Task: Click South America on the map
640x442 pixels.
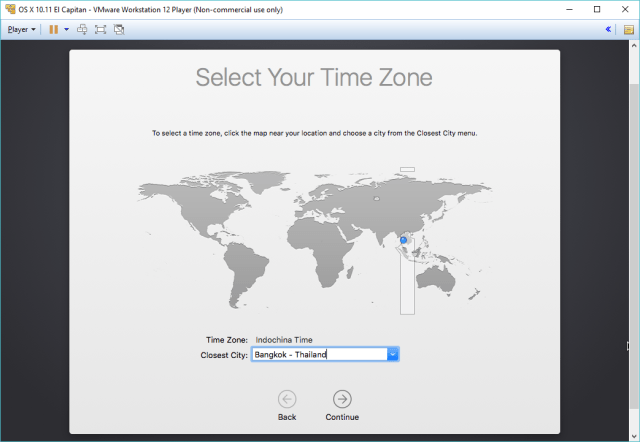Action: [245, 273]
